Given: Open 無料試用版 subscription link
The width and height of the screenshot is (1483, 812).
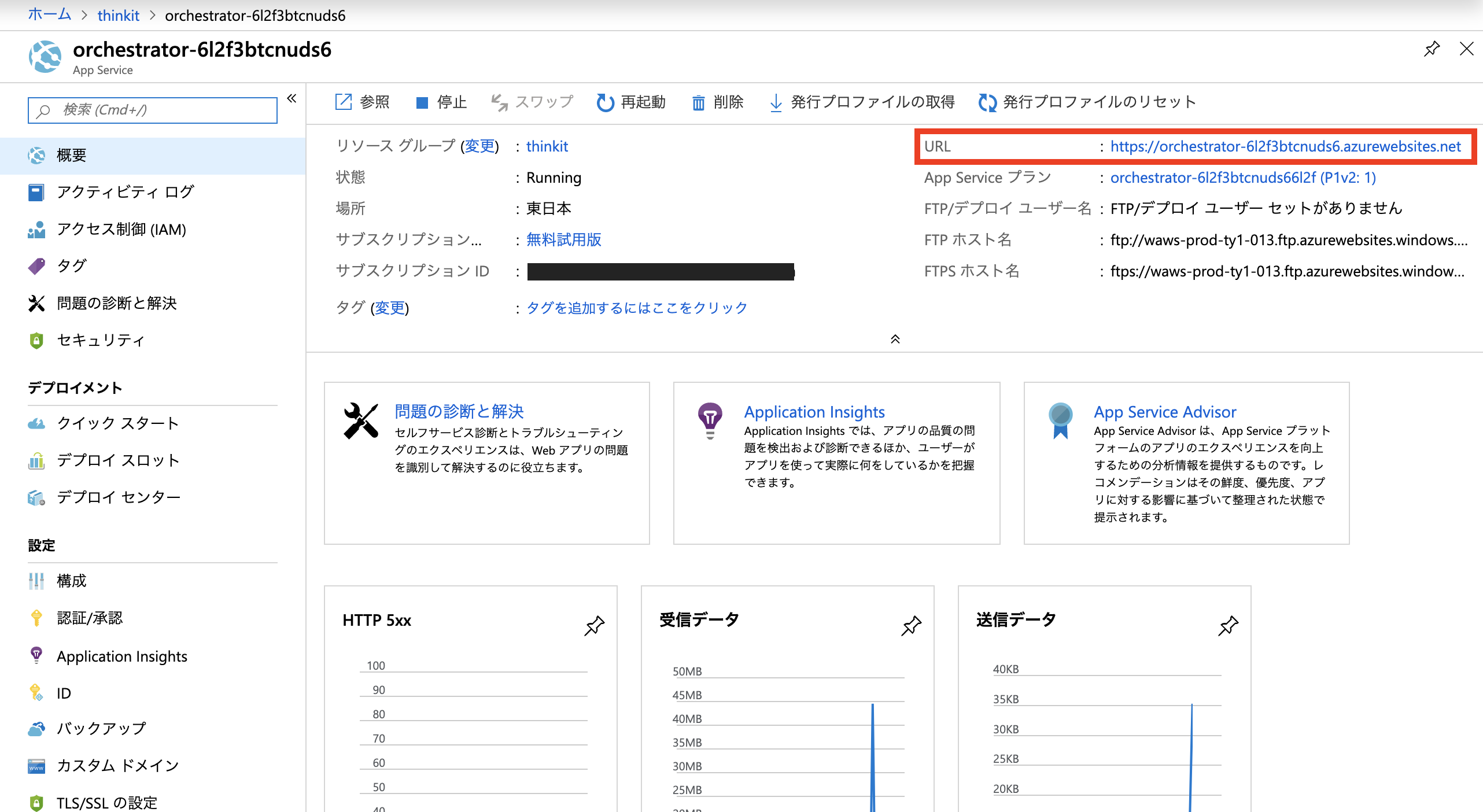Looking at the screenshot, I should pos(564,239).
